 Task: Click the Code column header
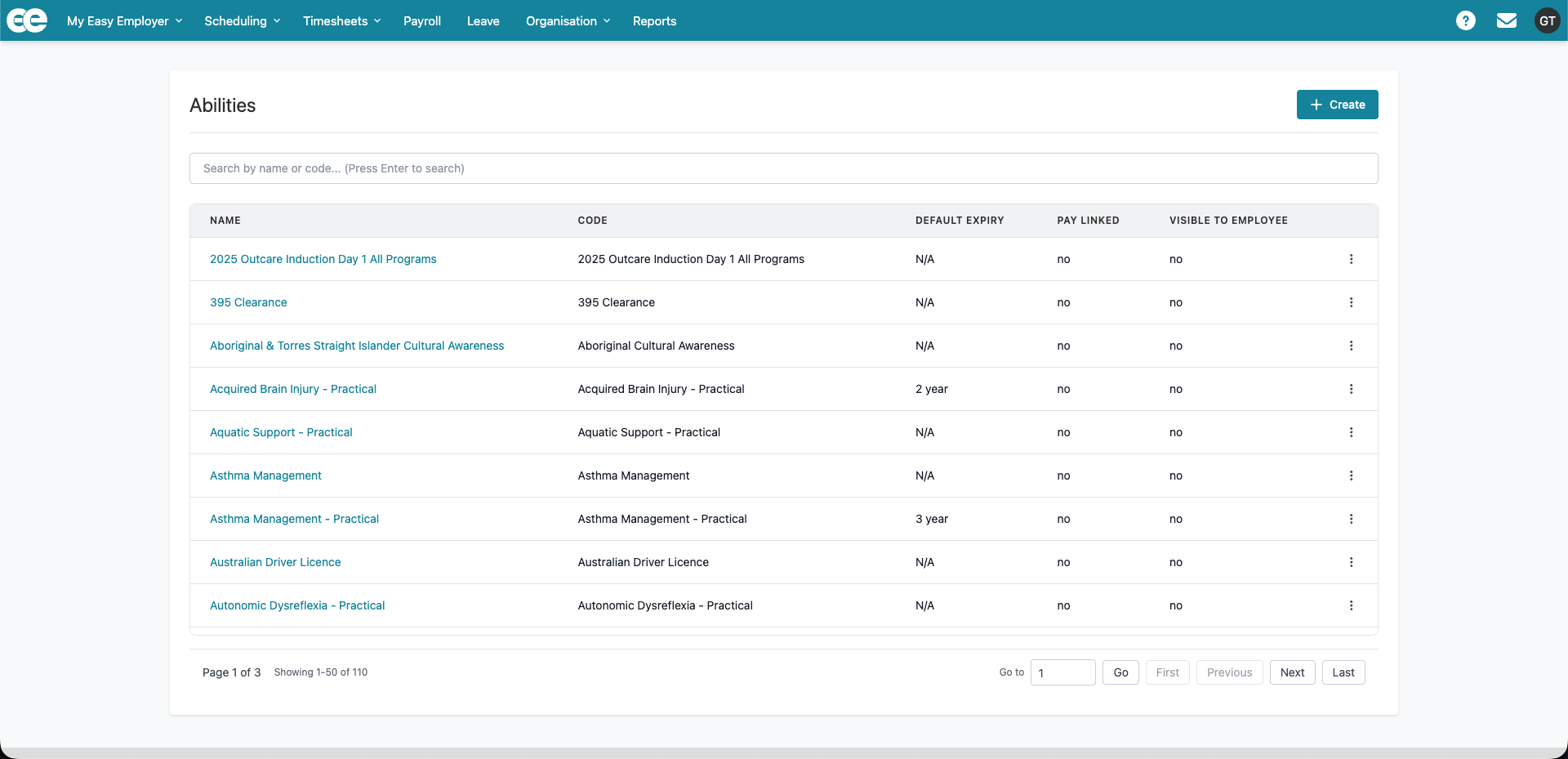(x=593, y=221)
